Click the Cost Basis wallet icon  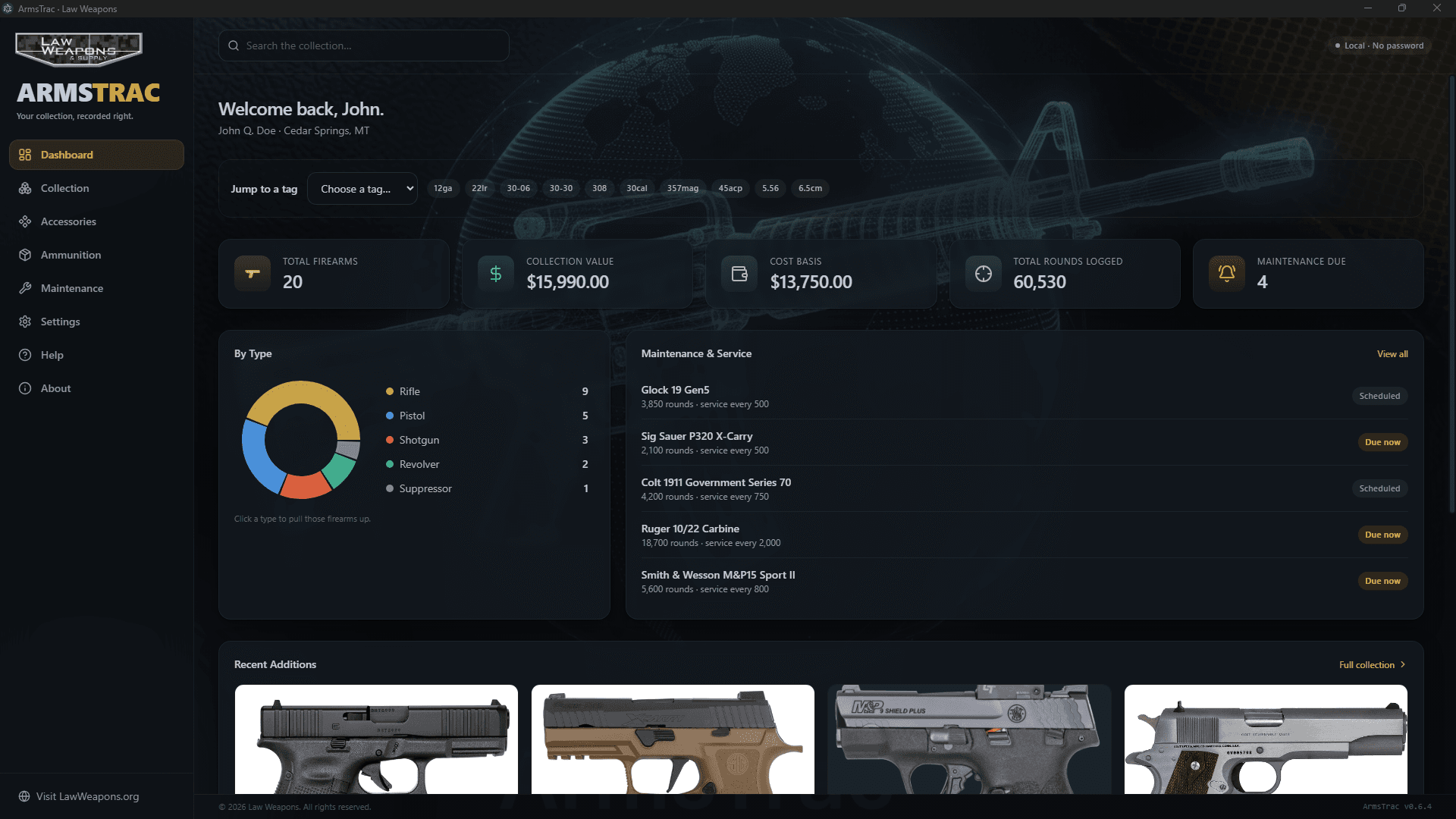tap(739, 274)
